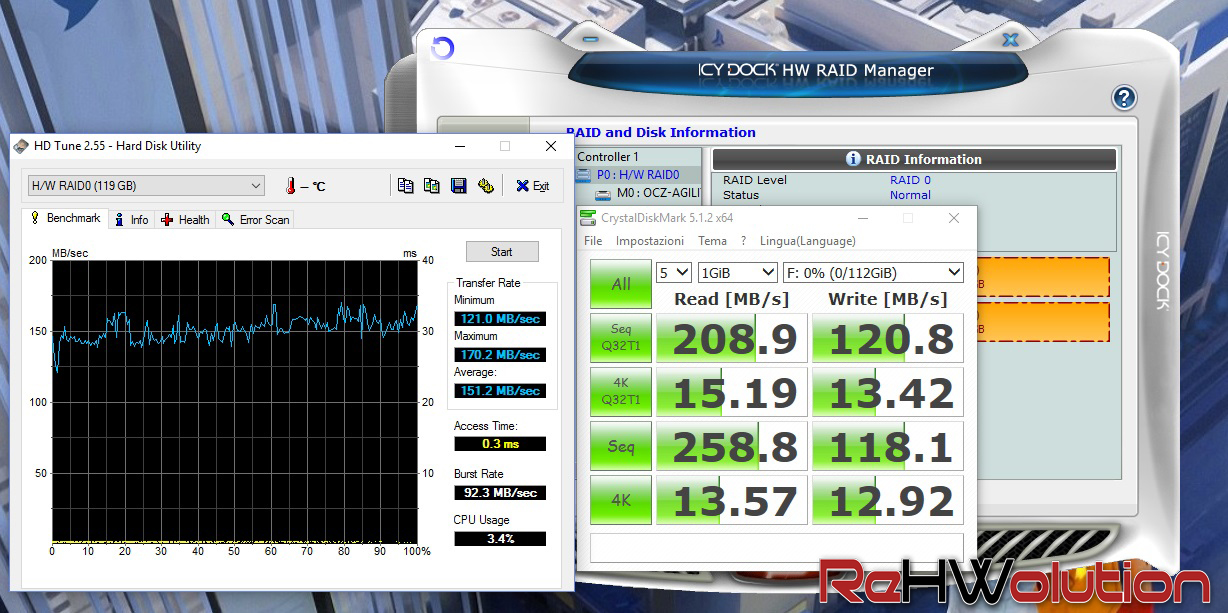The width and height of the screenshot is (1228, 613).
Task: Click the 258.8 Seq read result
Action: (731, 446)
